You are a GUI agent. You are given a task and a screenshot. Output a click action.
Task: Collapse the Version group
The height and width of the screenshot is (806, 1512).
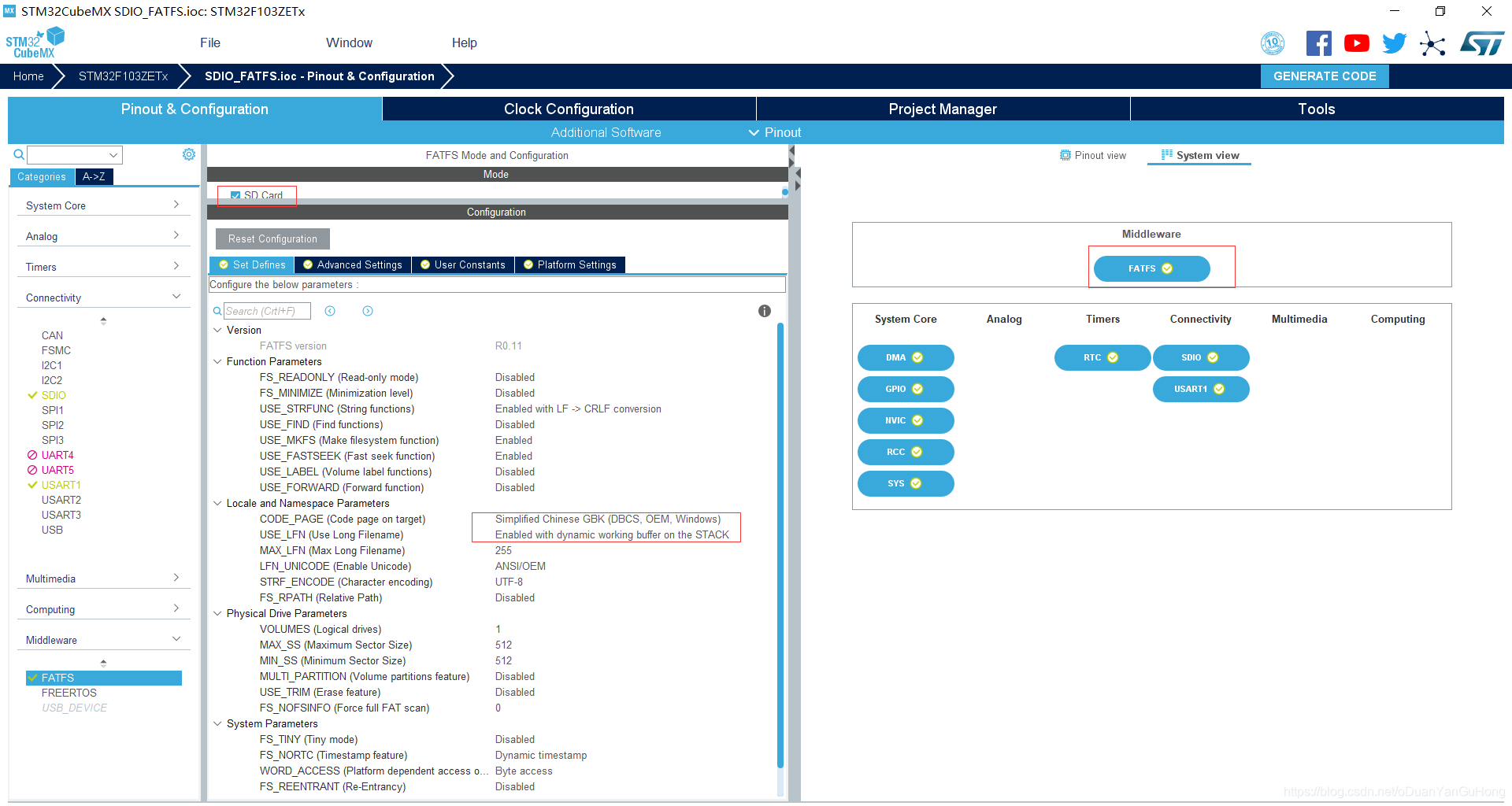tap(217, 330)
